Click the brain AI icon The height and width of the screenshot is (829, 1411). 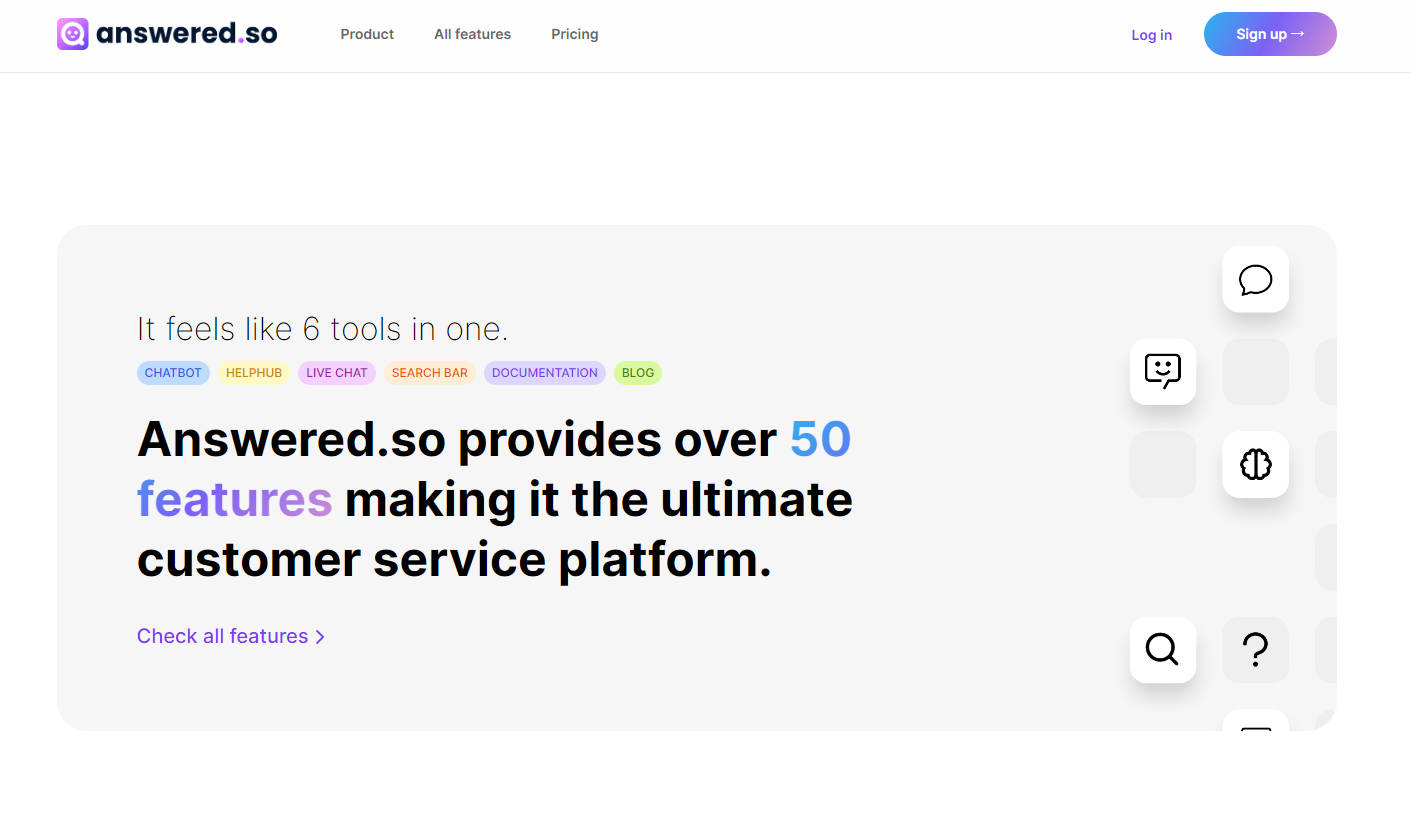(1255, 464)
